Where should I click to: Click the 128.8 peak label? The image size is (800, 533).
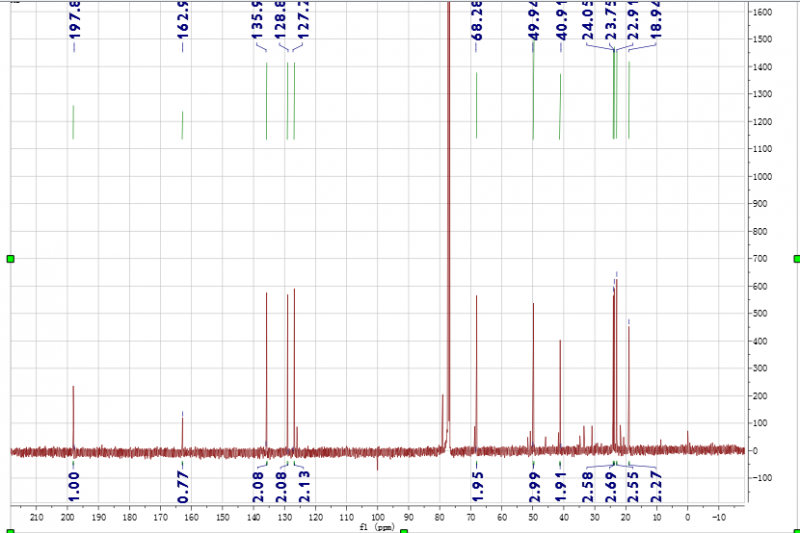(x=280, y=21)
